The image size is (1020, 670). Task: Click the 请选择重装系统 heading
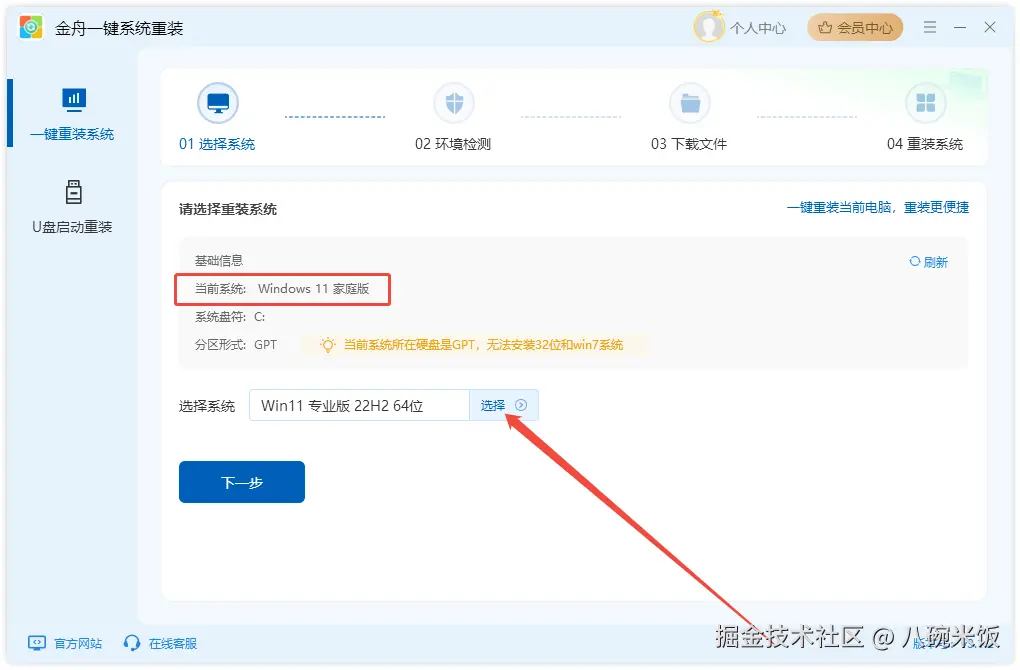coord(228,209)
